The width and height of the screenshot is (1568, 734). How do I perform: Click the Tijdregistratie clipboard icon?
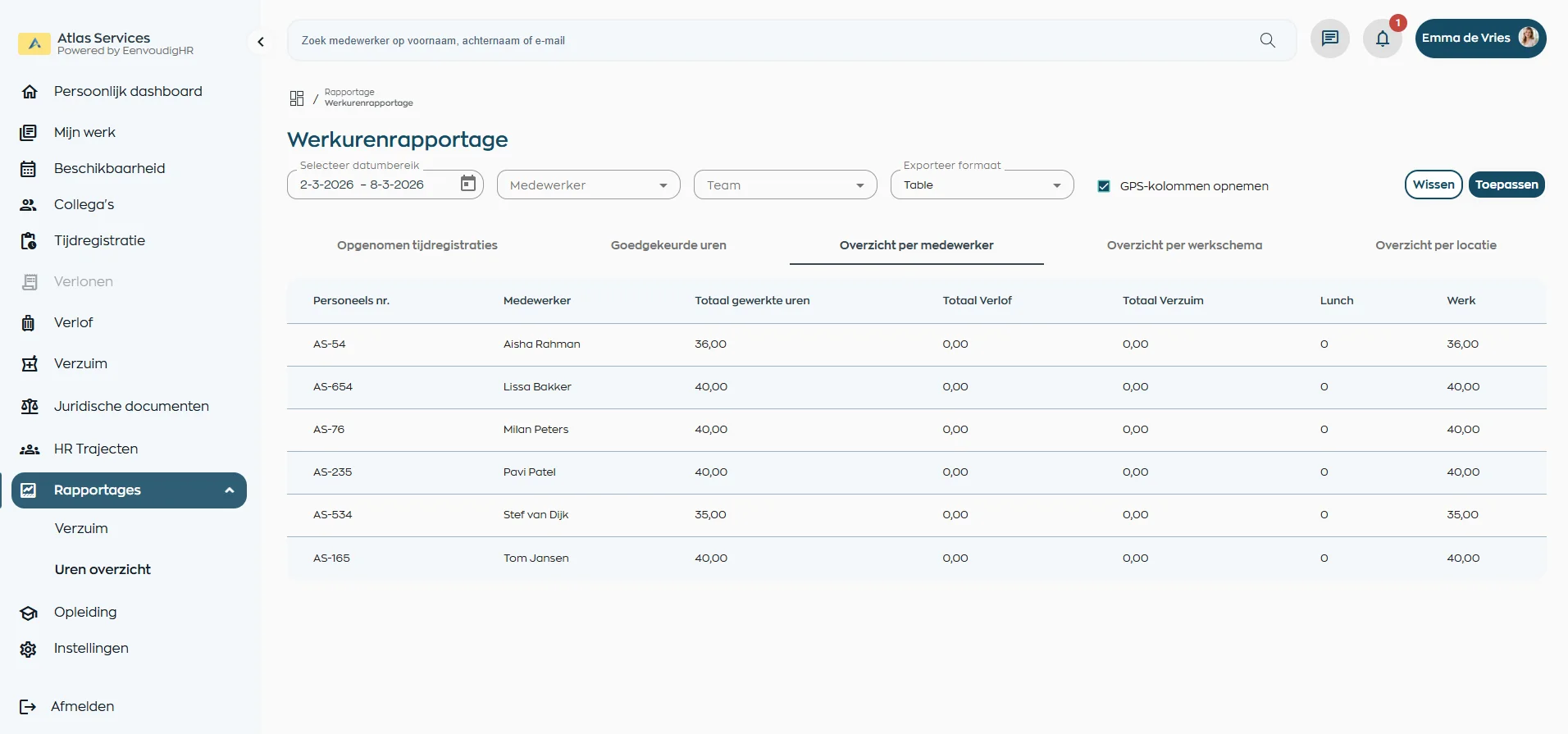tap(29, 241)
